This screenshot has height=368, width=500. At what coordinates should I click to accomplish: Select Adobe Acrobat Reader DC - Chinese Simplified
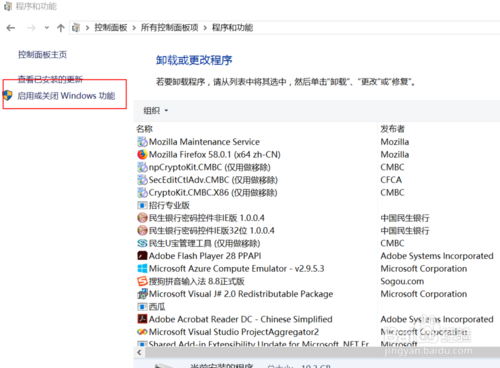pyautogui.click(x=240, y=319)
